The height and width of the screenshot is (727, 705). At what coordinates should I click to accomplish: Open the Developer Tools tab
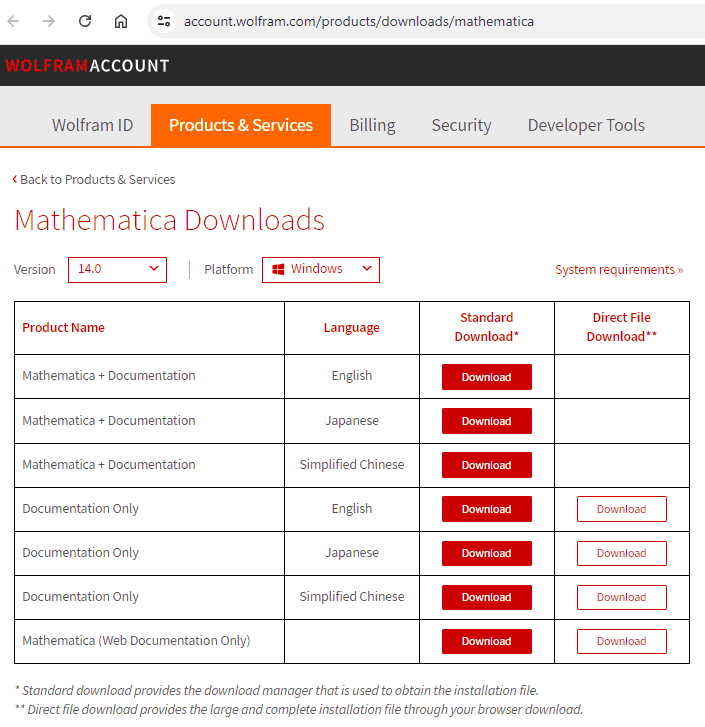coord(586,125)
